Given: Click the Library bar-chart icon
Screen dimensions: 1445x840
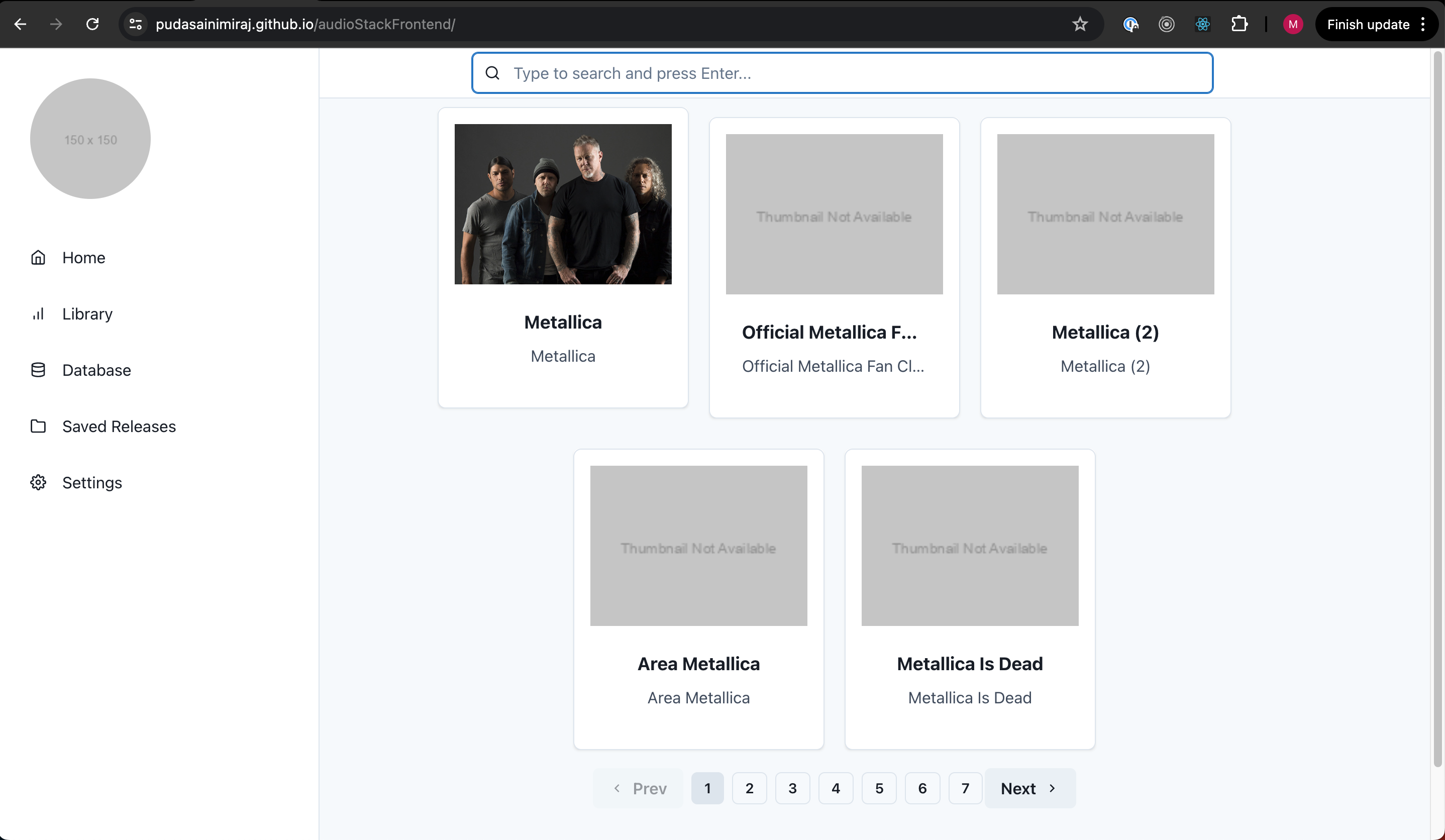Looking at the screenshot, I should pos(38,314).
